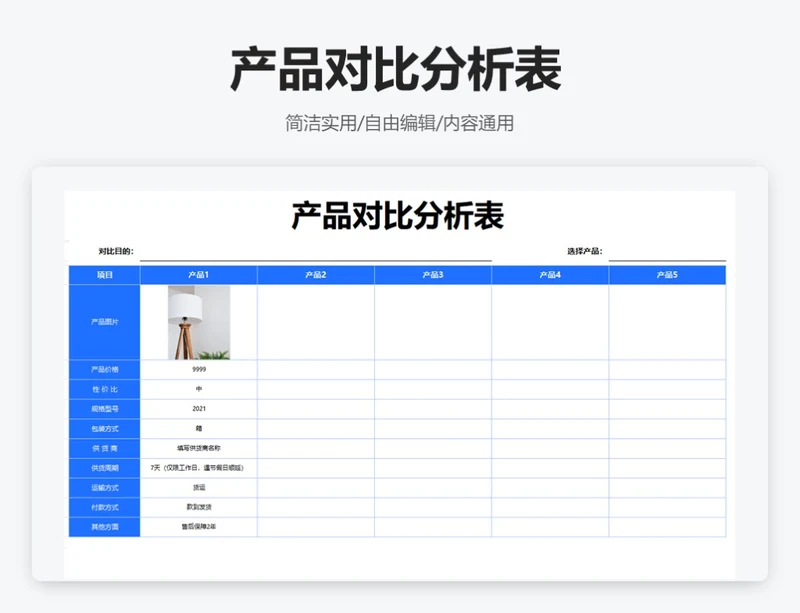Select the 包装方式 row label
Image resolution: width=800 pixels, height=613 pixels.
point(105,429)
